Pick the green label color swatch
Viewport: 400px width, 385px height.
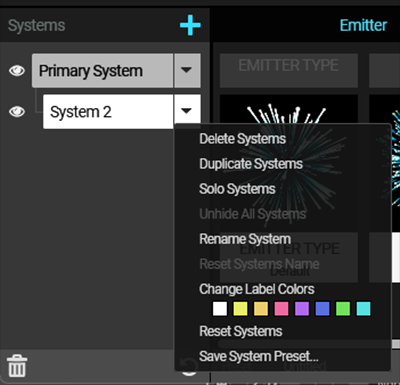pyautogui.click(x=343, y=309)
